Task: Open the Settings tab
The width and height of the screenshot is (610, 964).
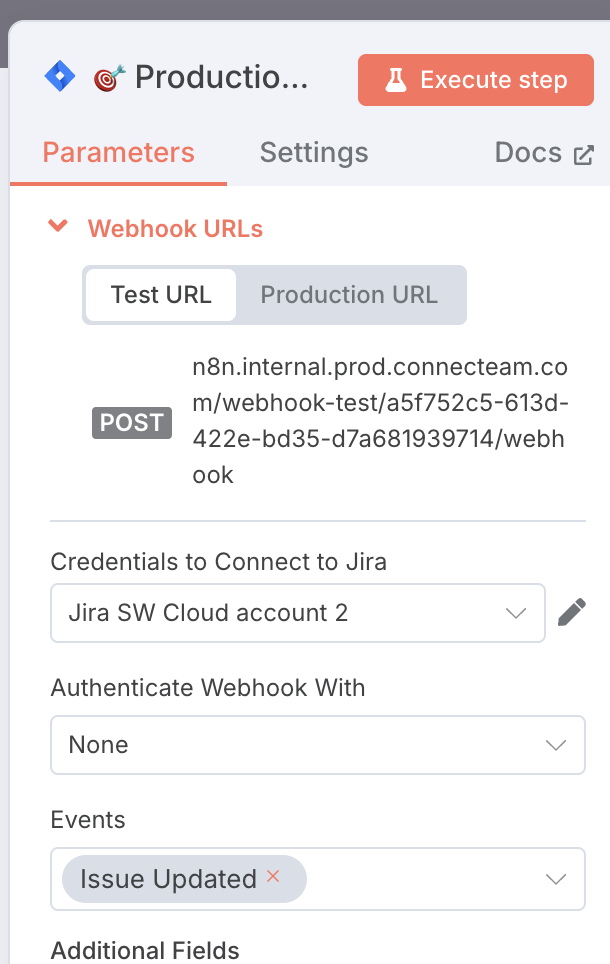Action: pyautogui.click(x=314, y=153)
